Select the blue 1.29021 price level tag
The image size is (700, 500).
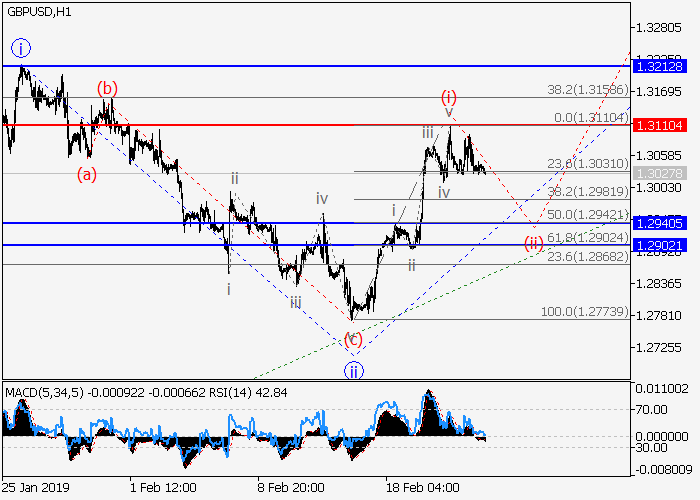click(660, 245)
